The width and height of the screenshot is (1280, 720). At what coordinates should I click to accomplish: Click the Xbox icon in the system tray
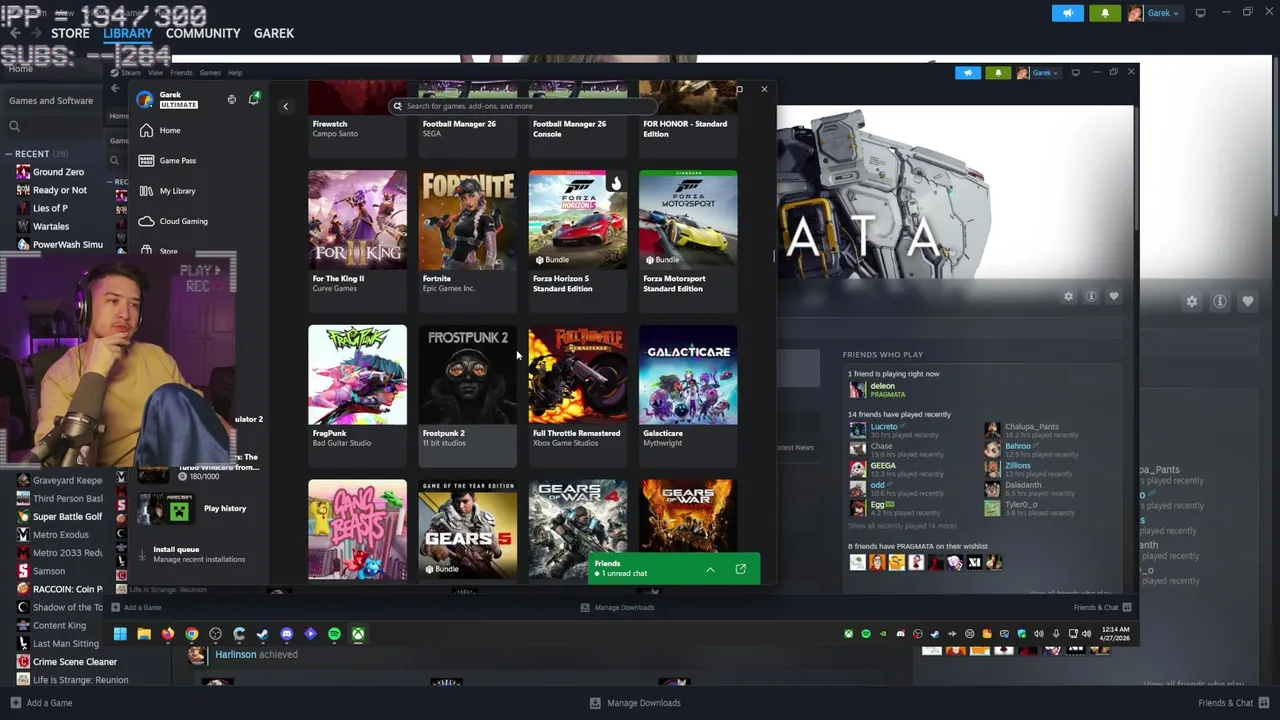point(848,634)
